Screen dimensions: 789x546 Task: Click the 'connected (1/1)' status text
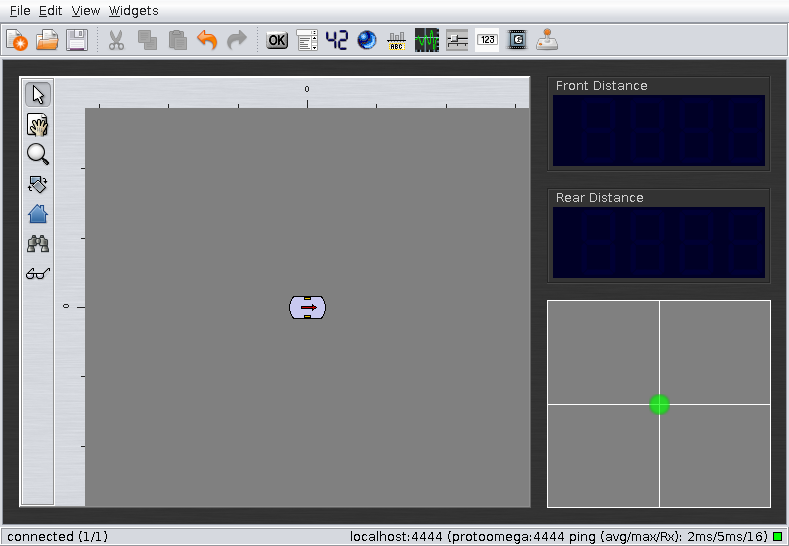[57, 536]
